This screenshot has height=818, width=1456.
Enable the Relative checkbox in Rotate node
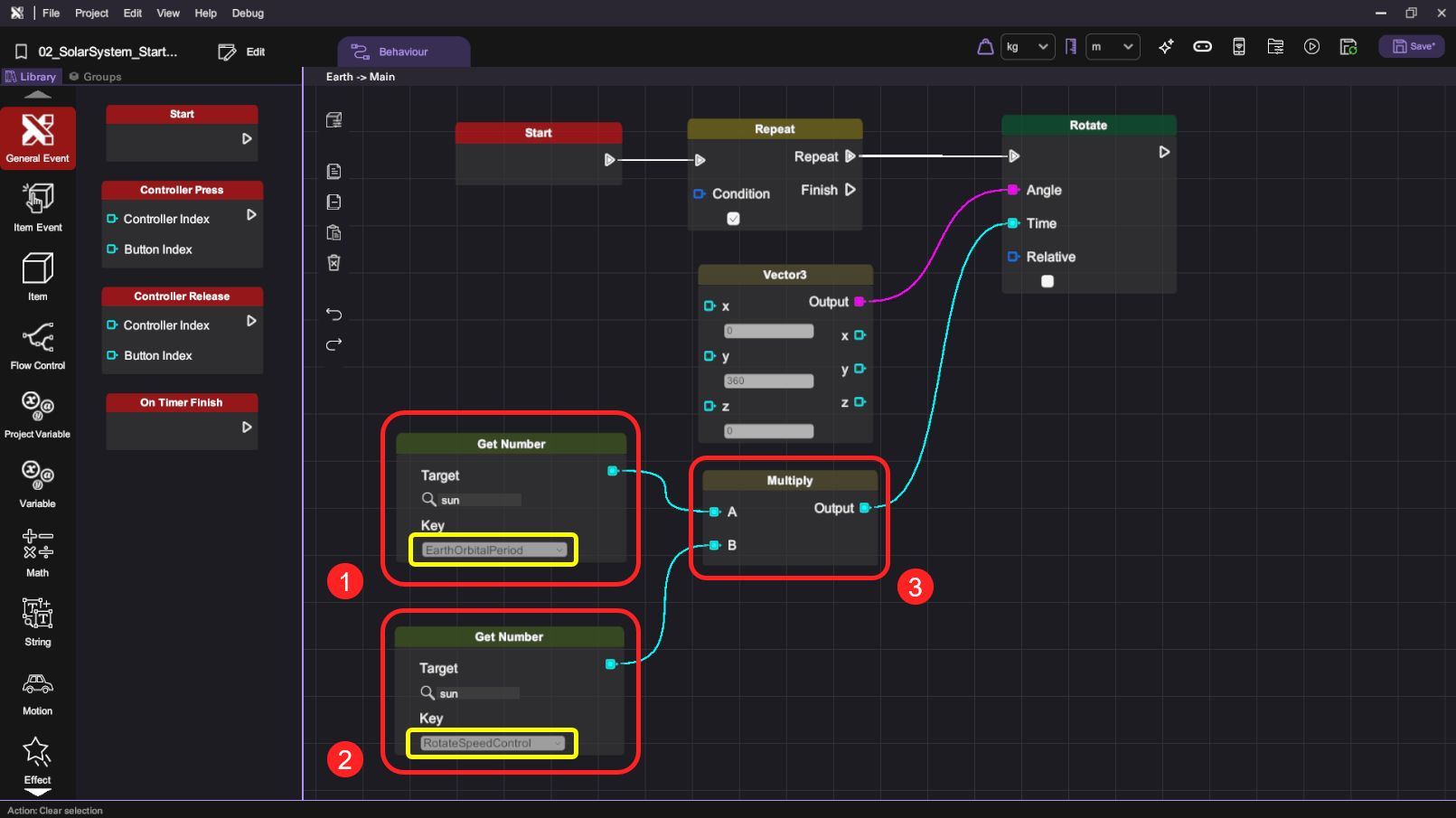coord(1047,281)
